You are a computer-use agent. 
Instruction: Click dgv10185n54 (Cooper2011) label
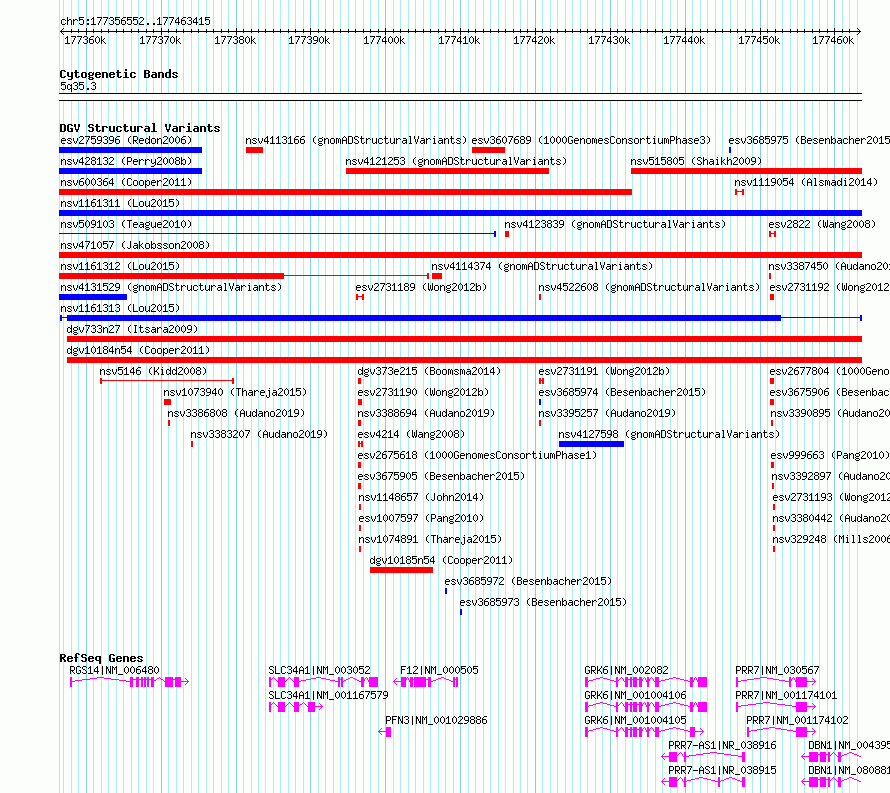(x=441, y=560)
